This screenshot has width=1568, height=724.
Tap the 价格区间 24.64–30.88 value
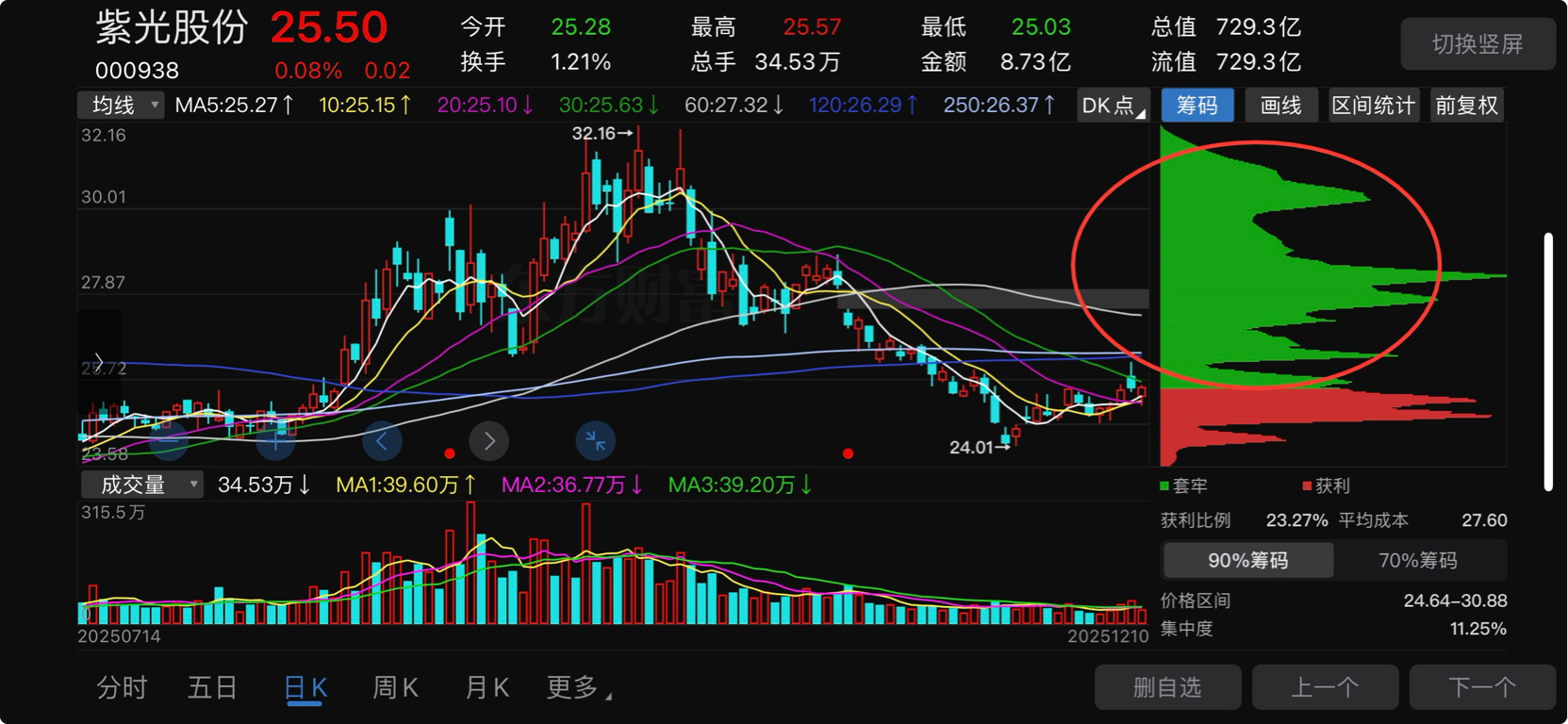[1455, 601]
